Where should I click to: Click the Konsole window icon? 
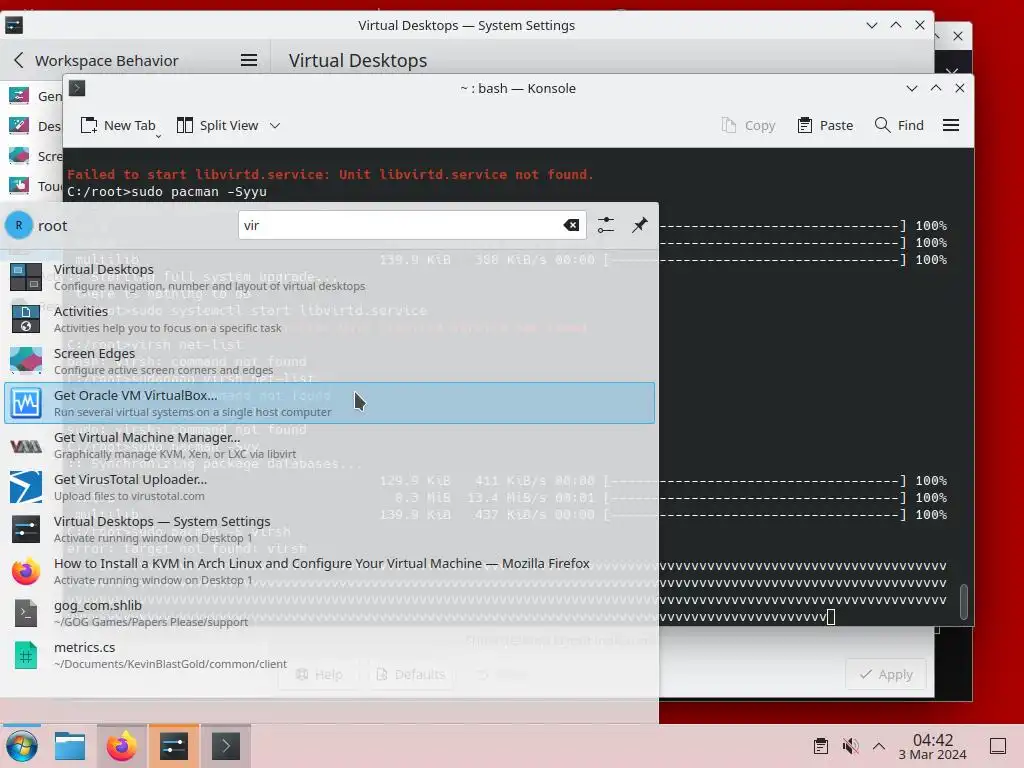pos(77,88)
